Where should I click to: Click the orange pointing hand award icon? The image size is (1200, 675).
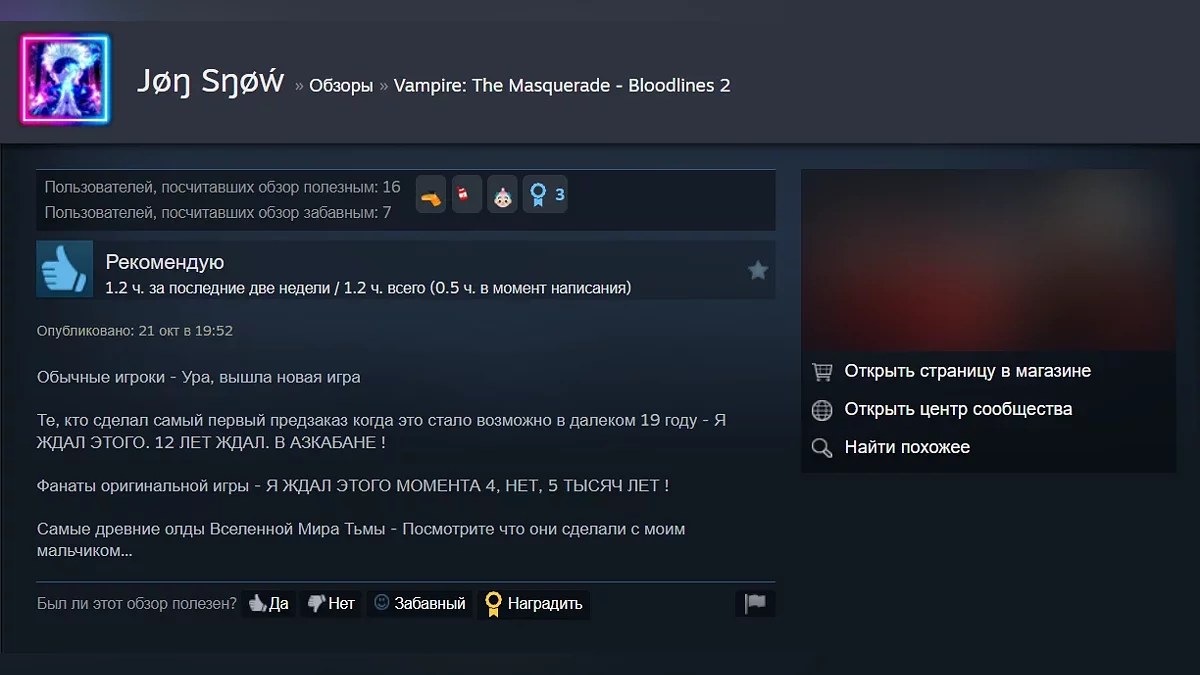pyautogui.click(x=431, y=194)
